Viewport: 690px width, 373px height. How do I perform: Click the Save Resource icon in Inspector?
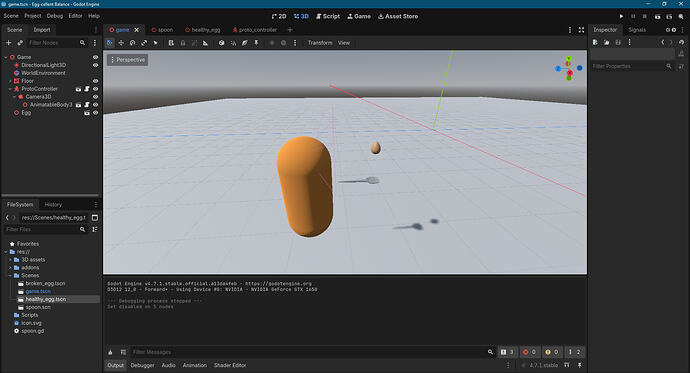pos(618,42)
